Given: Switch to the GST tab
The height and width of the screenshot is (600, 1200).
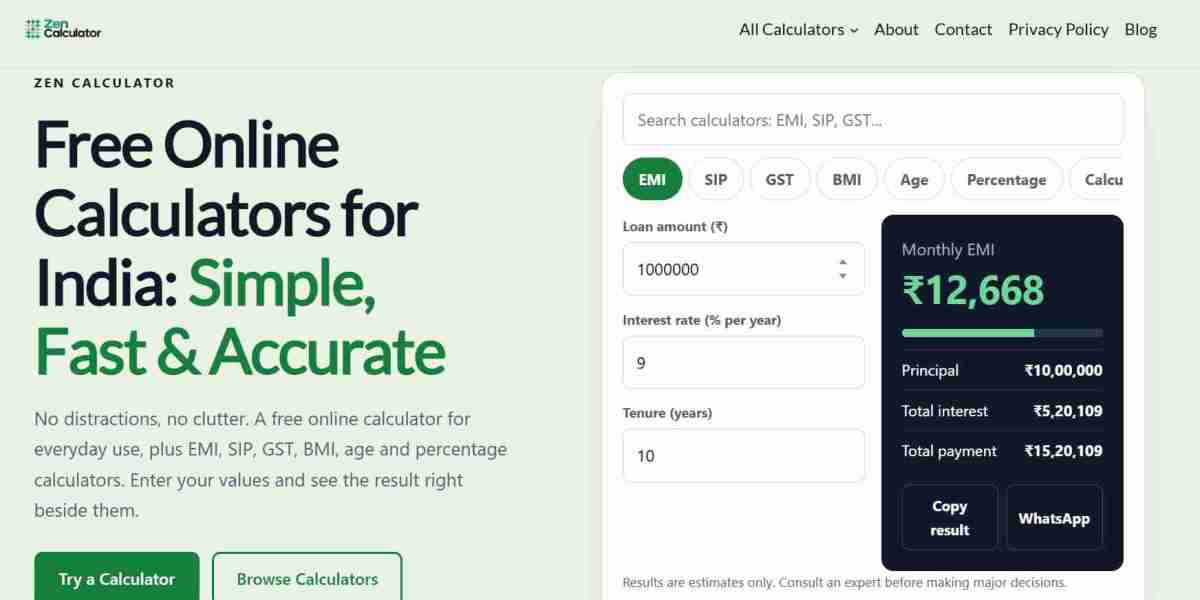Looking at the screenshot, I should (x=780, y=179).
